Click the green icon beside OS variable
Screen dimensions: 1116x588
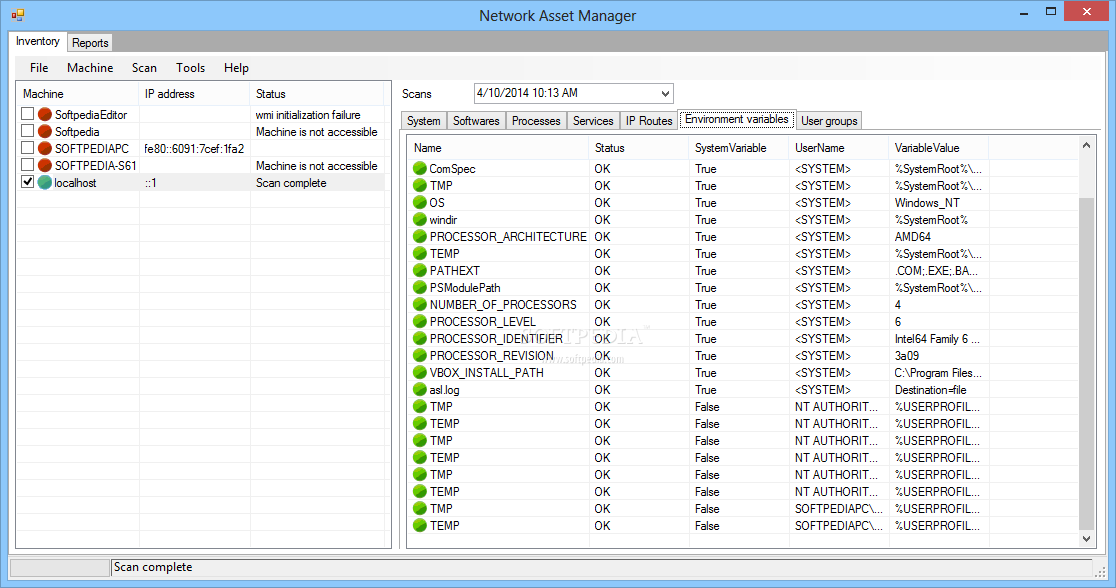(x=419, y=202)
